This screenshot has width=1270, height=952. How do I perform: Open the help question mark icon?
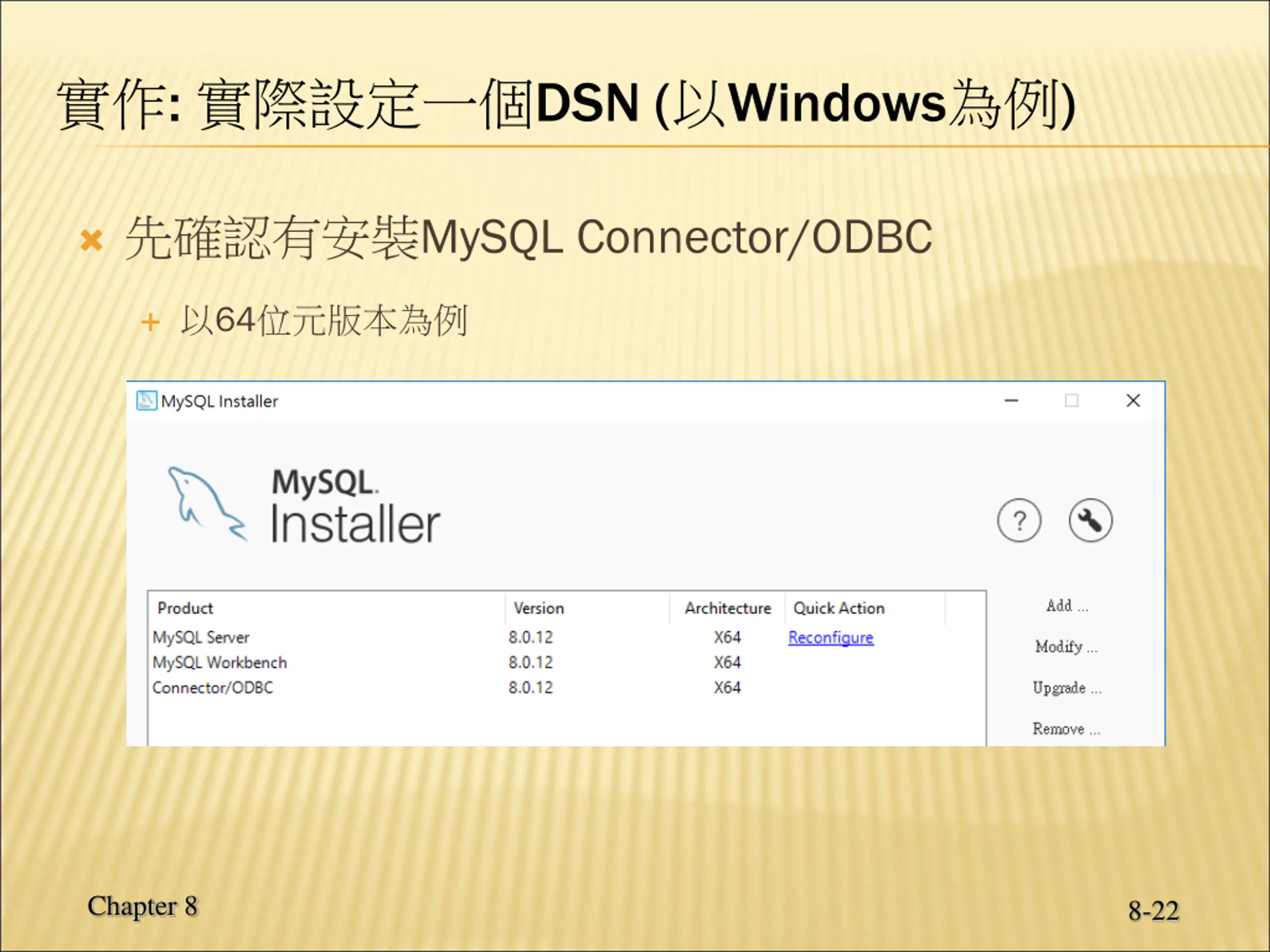1019,521
